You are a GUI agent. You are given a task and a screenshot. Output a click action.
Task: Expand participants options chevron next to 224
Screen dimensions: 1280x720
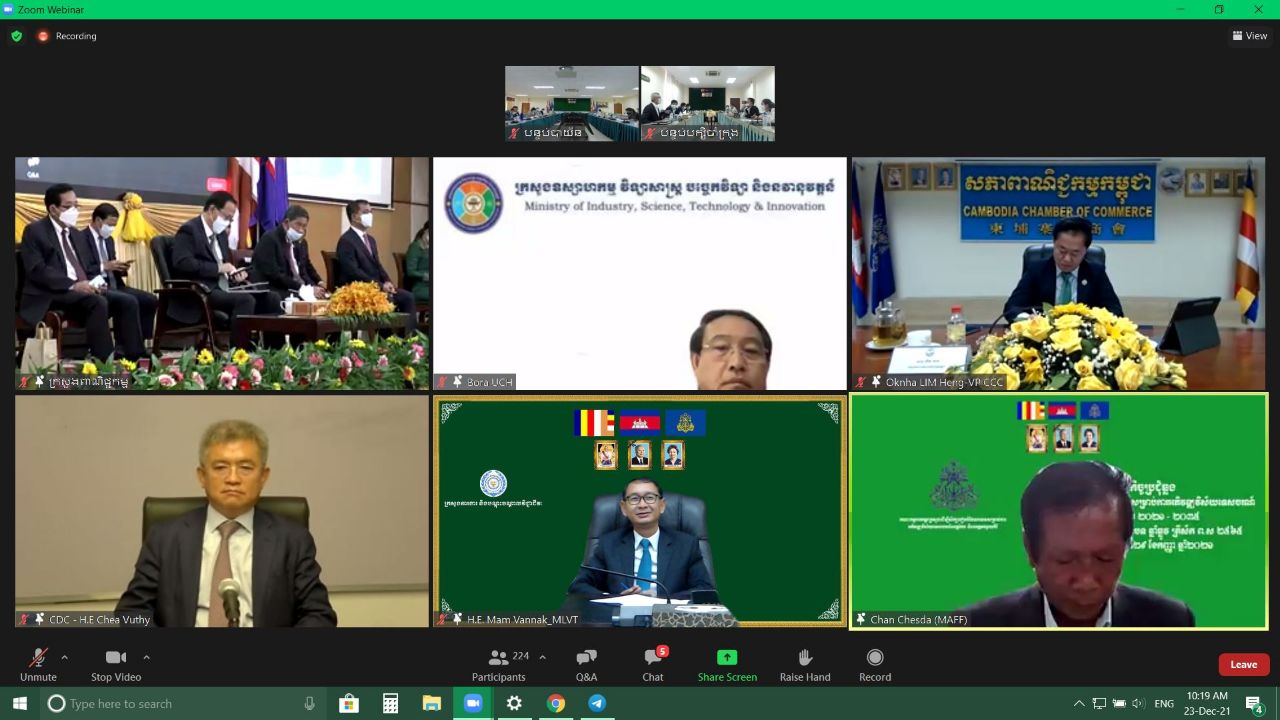click(542, 657)
